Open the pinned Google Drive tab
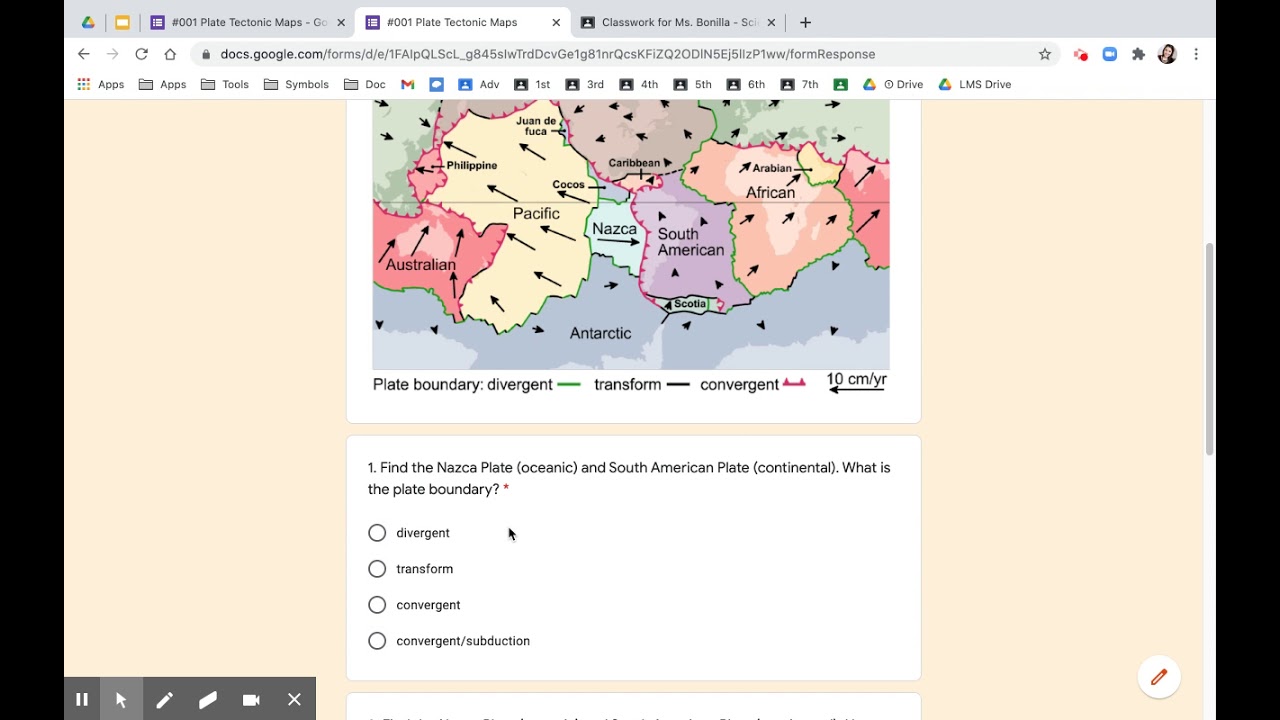Viewport: 1280px width, 720px height. coord(88,22)
